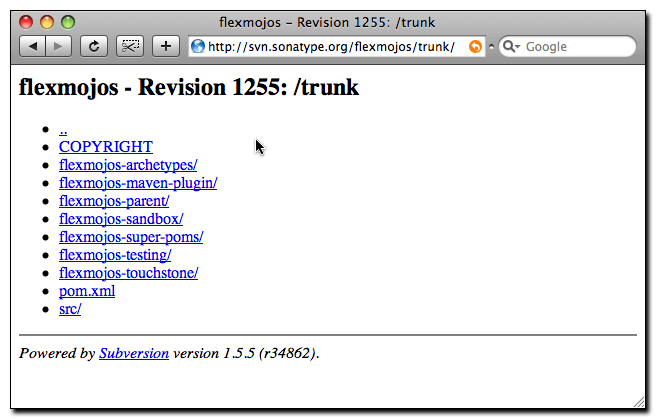Reload the page with the refresh button
This screenshot has width=656, height=419.
94,46
